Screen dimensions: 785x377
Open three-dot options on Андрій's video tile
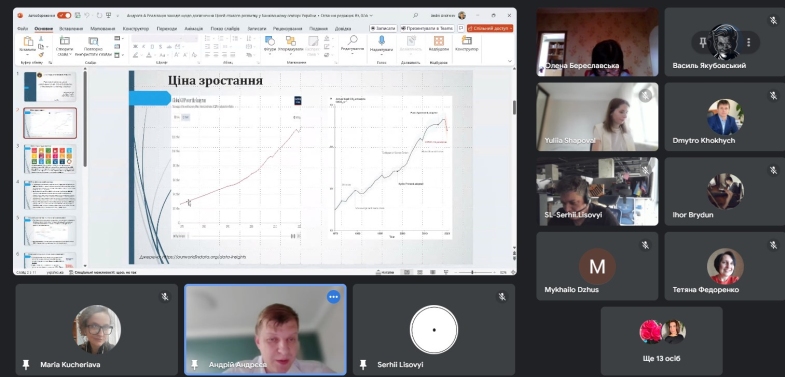coord(333,297)
